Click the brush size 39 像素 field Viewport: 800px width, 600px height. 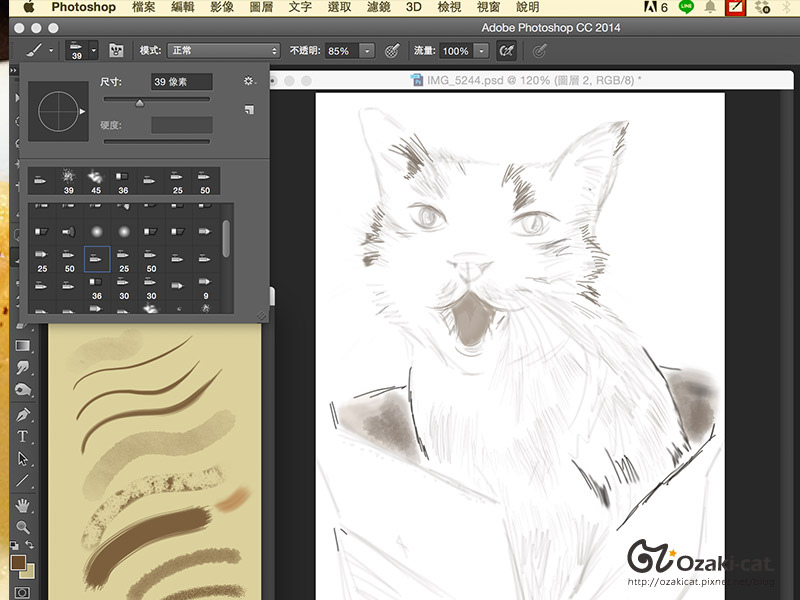pos(182,82)
